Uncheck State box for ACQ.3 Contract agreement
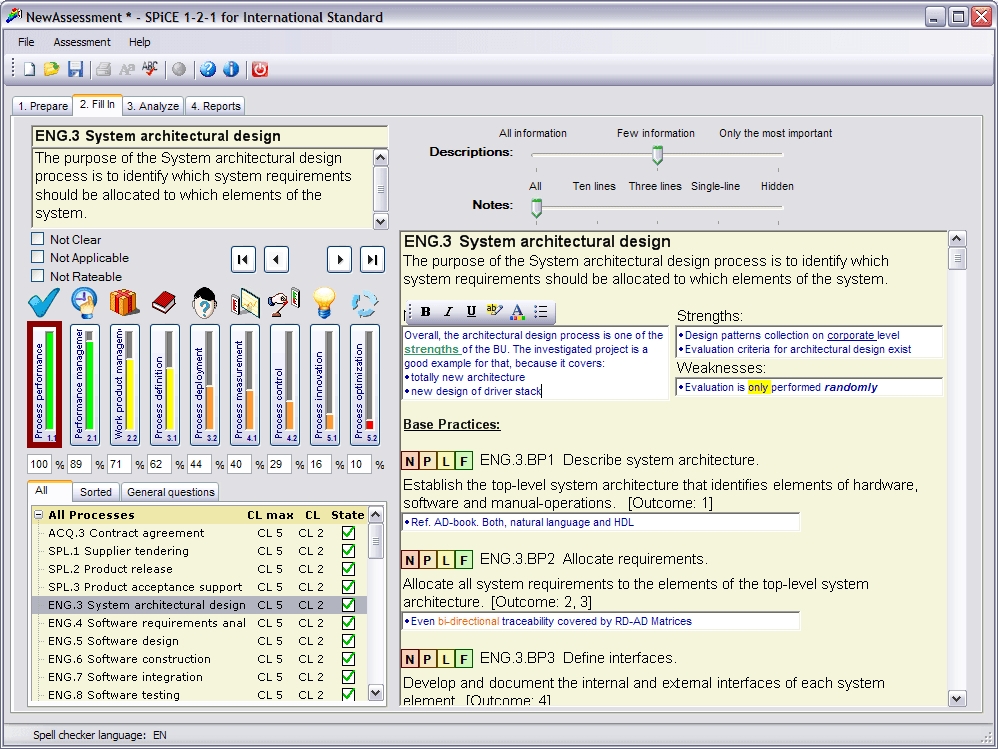Viewport: 998px width, 749px height. [x=348, y=533]
